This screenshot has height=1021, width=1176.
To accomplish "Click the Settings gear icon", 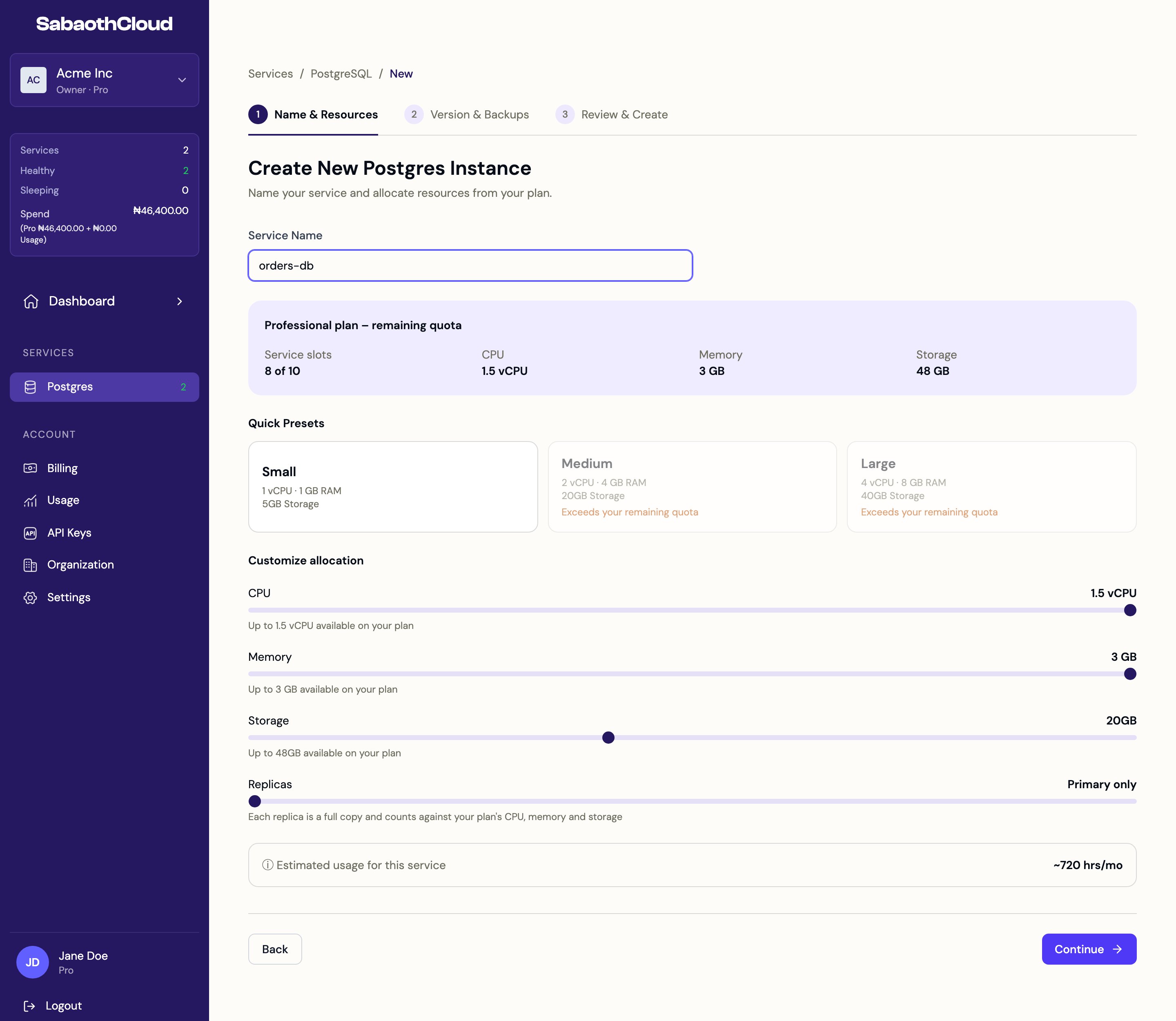I will click(30, 597).
